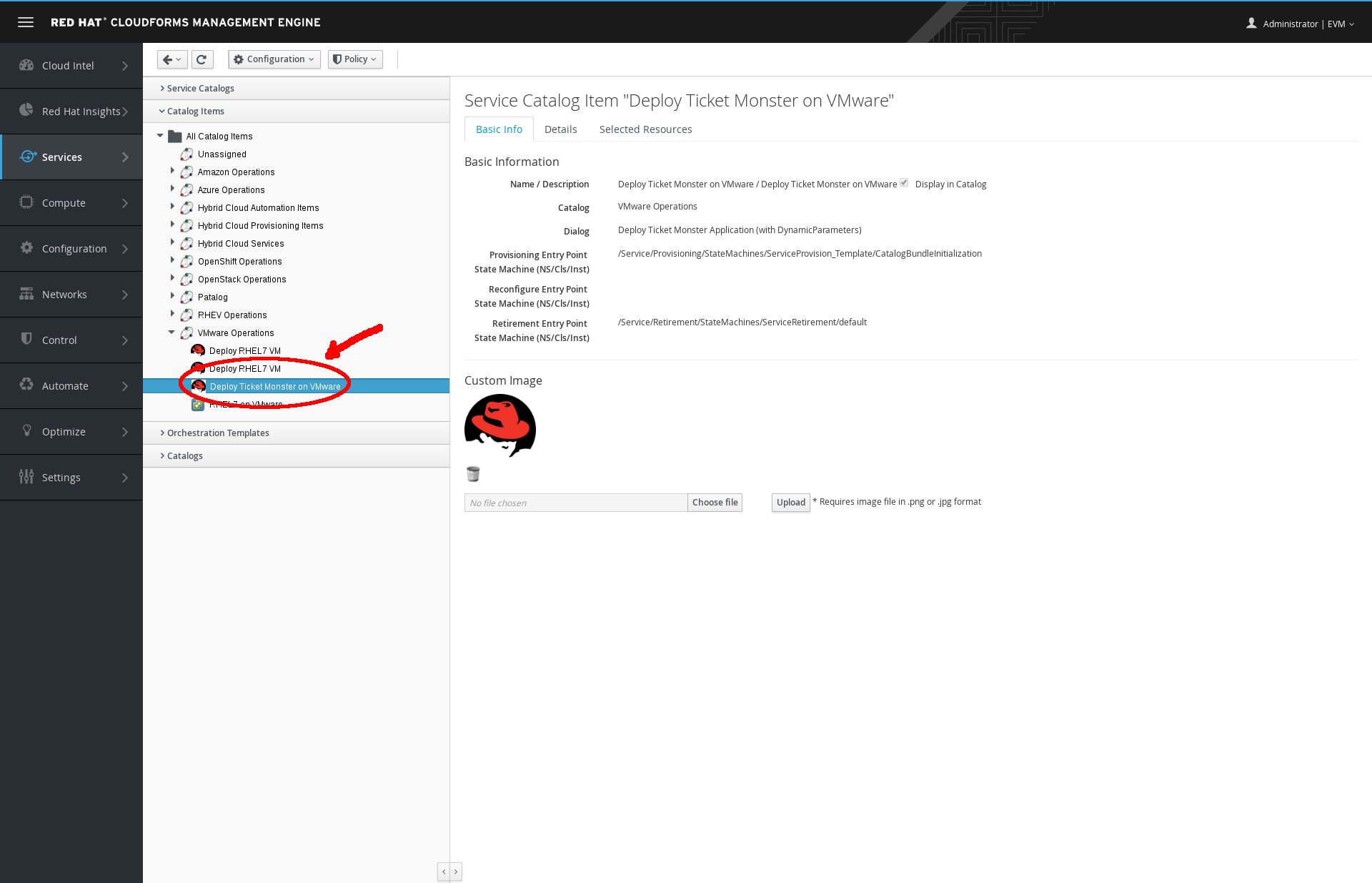Open the Compute chip icon
This screenshot has width=1372, height=883.
pyautogui.click(x=26, y=202)
